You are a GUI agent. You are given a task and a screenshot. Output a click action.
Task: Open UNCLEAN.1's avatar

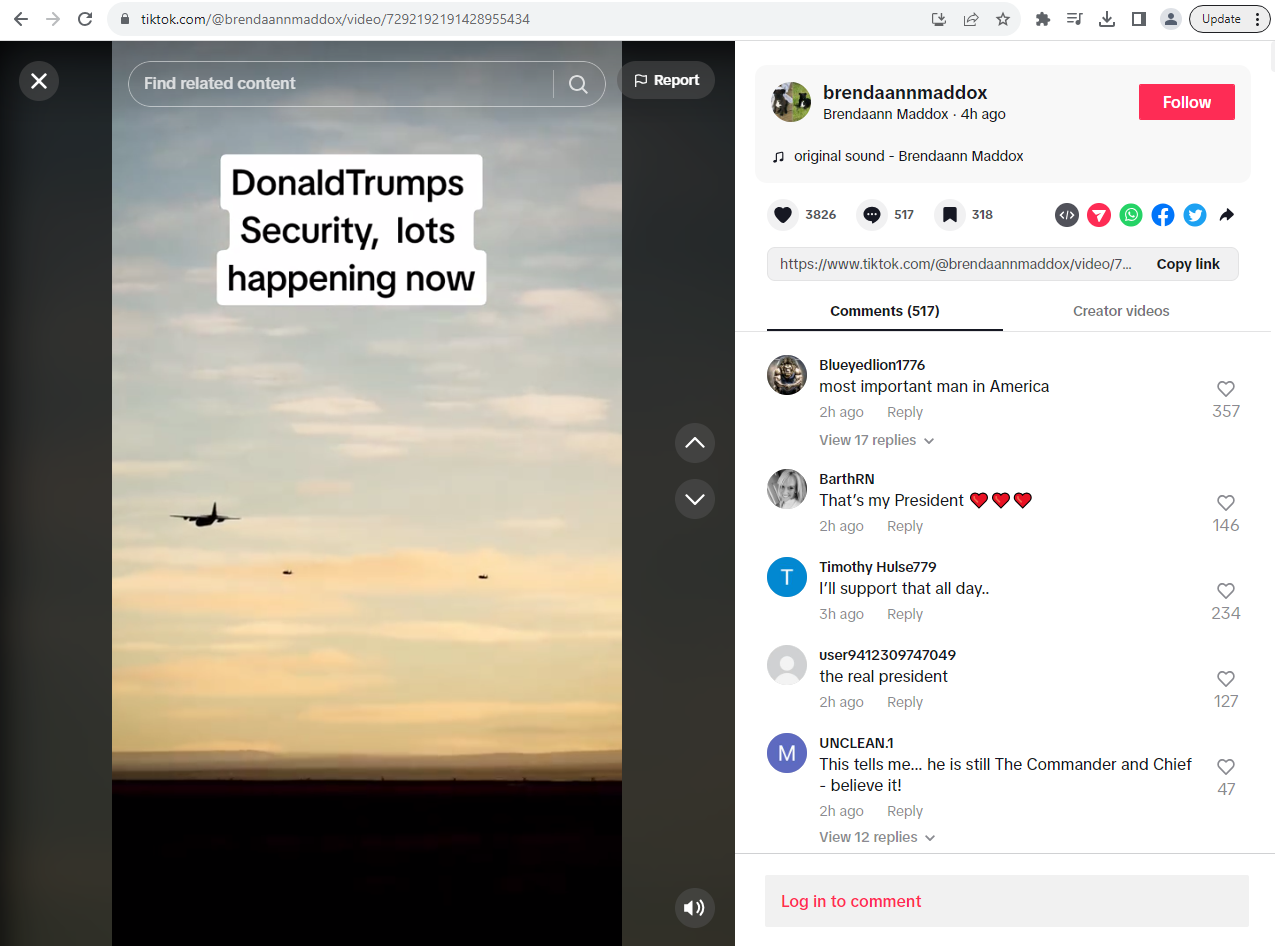(787, 753)
